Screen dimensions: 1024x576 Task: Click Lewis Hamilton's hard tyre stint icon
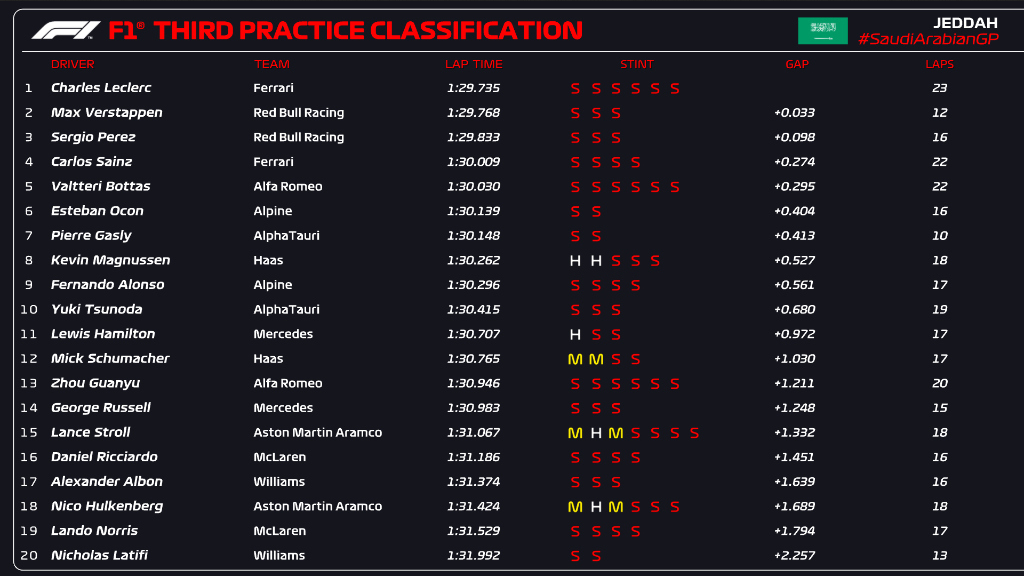[x=575, y=335]
